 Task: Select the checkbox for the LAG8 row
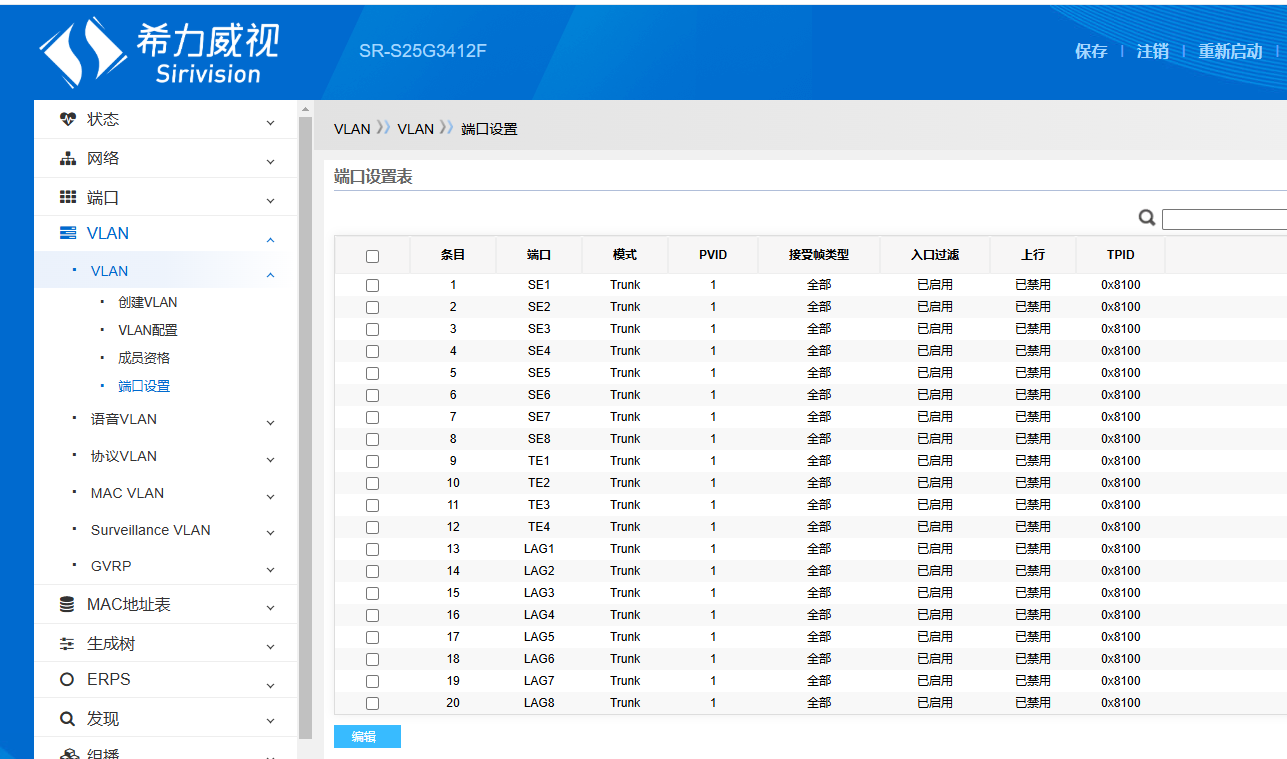(x=372, y=703)
